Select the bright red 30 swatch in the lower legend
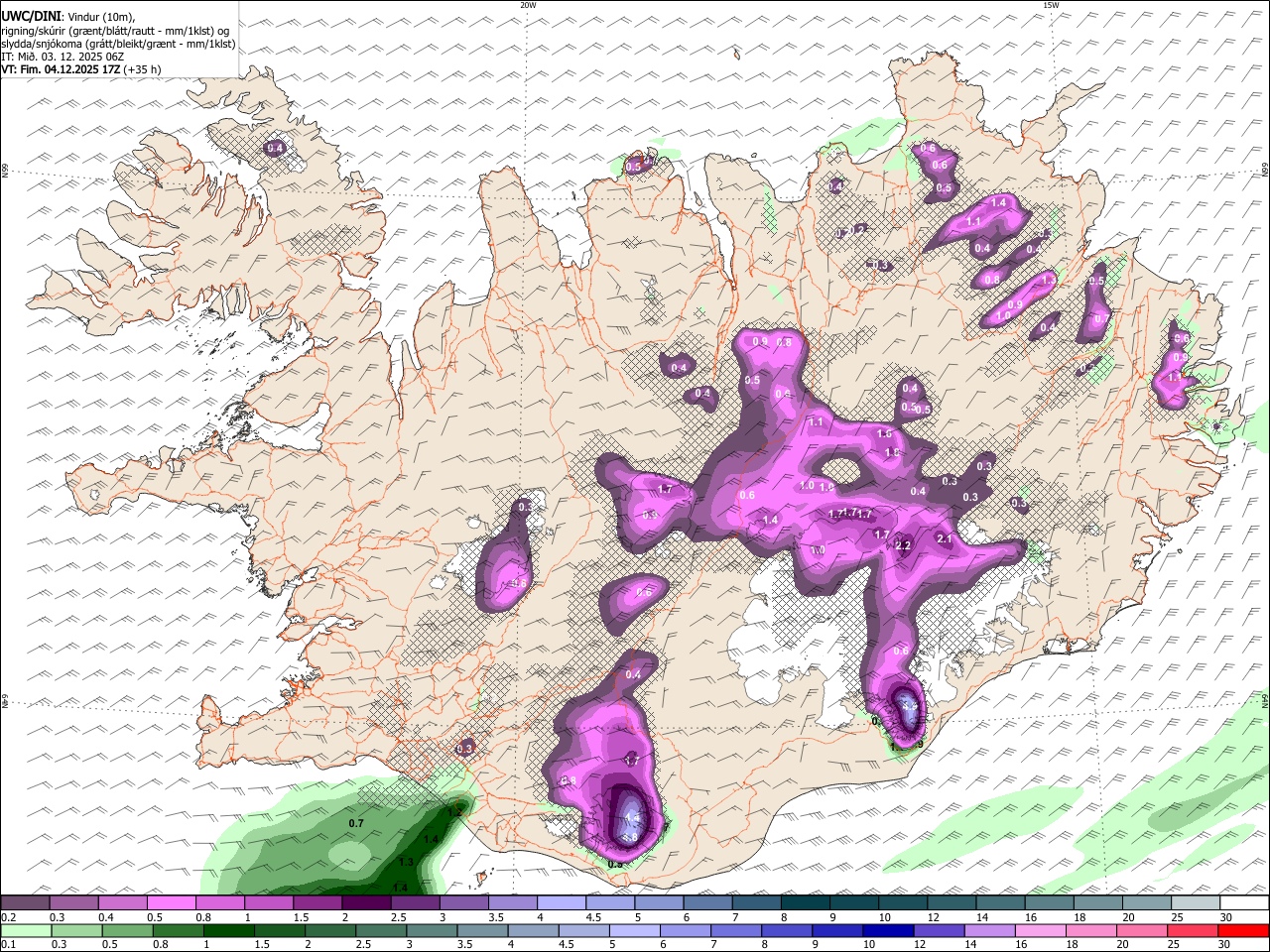1270x952 pixels. [1244, 931]
